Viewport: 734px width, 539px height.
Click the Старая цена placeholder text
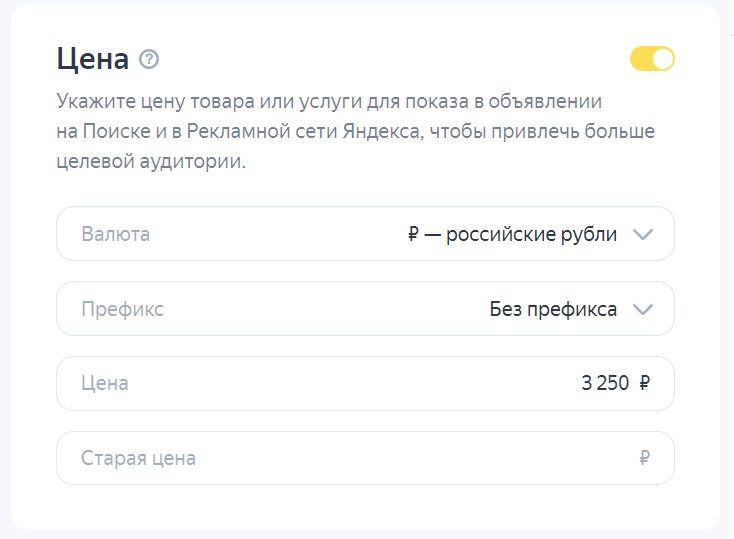[138, 459]
